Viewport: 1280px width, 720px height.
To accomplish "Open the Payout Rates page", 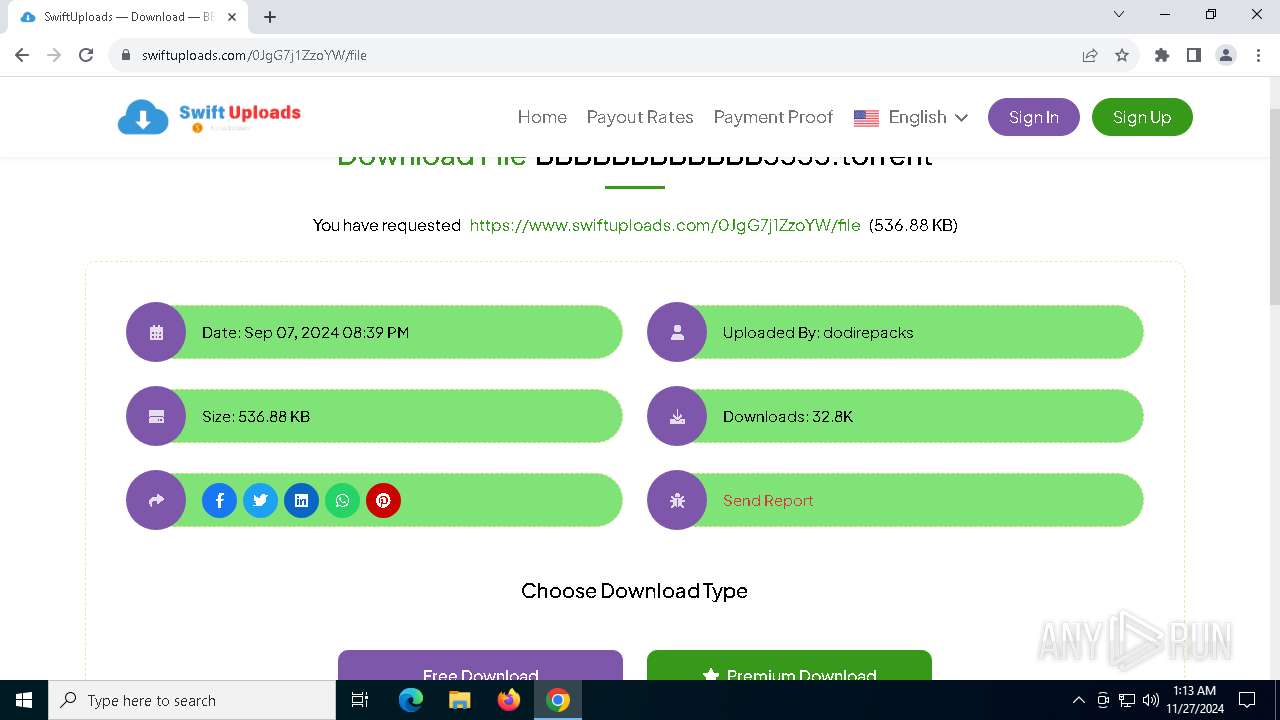I will 640,117.
